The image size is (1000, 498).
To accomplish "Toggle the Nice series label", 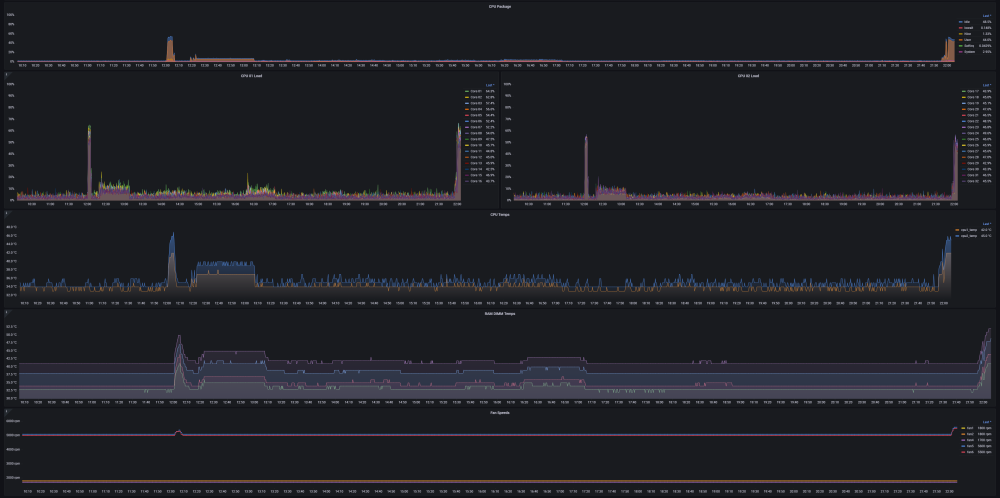I will click(x=967, y=34).
